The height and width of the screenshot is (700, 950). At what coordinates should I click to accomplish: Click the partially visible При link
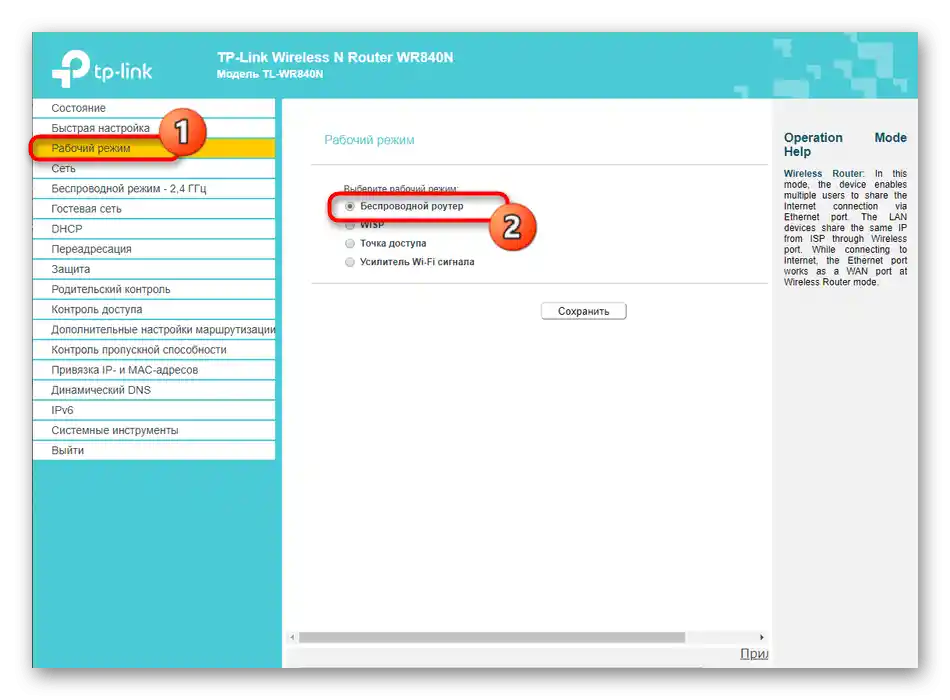tap(754, 653)
